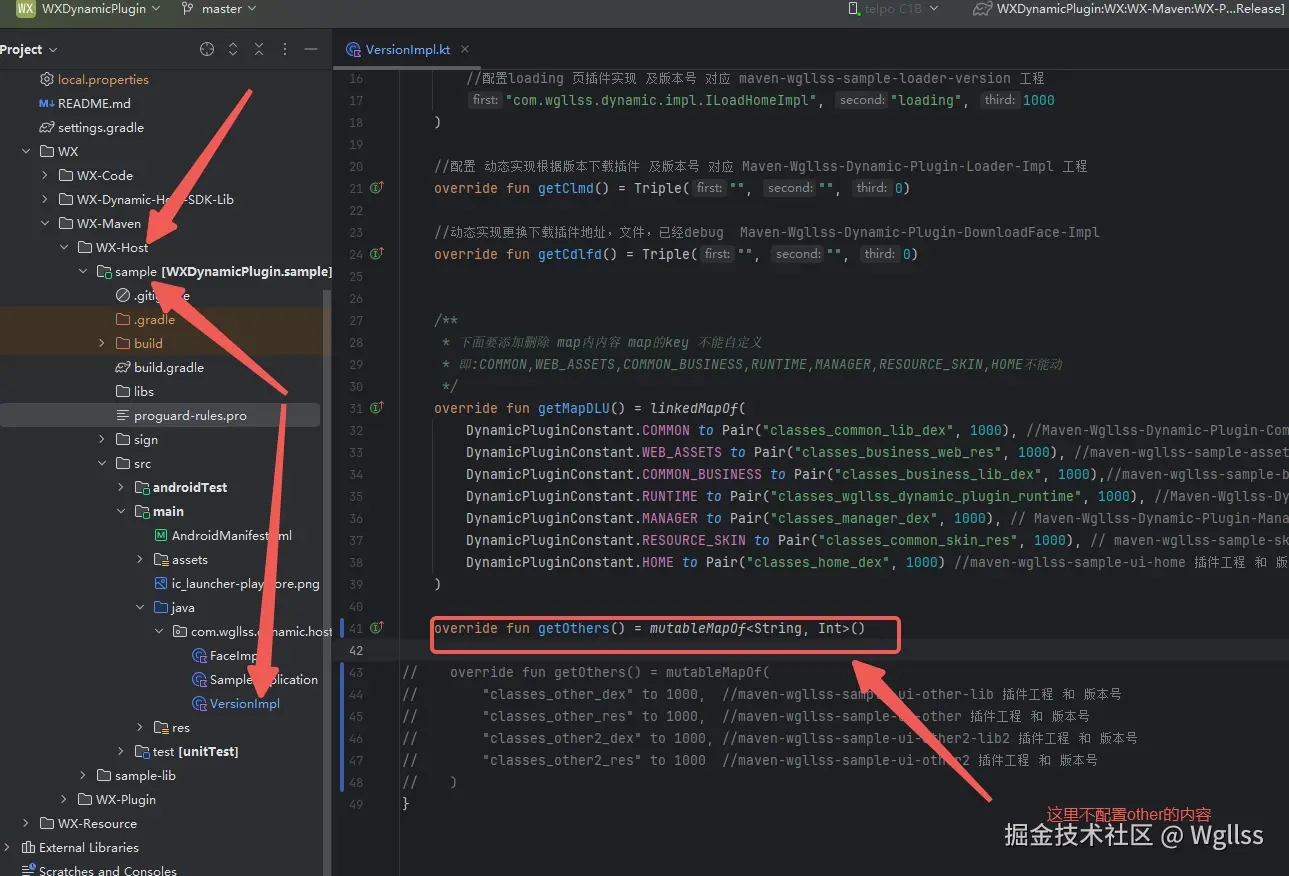Image resolution: width=1289 pixels, height=876 pixels.
Task: Collapse the main folder
Action: point(121,511)
